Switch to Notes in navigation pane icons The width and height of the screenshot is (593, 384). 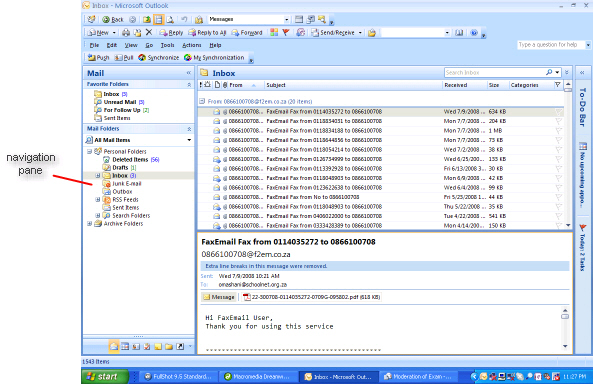158,346
